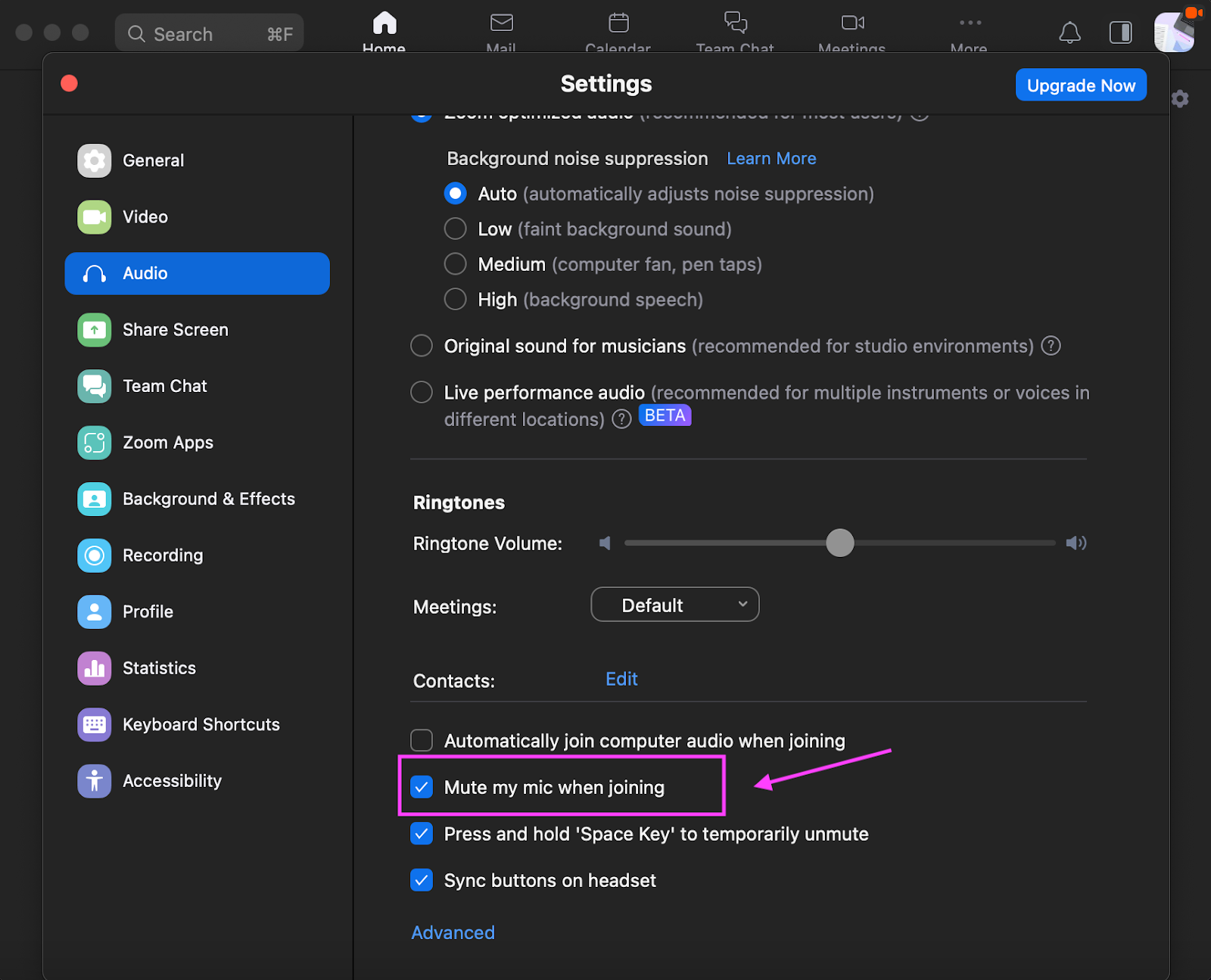Open Accessibility settings
Image resolution: width=1211 pixels, height=980 pixels.
[172, 780]
